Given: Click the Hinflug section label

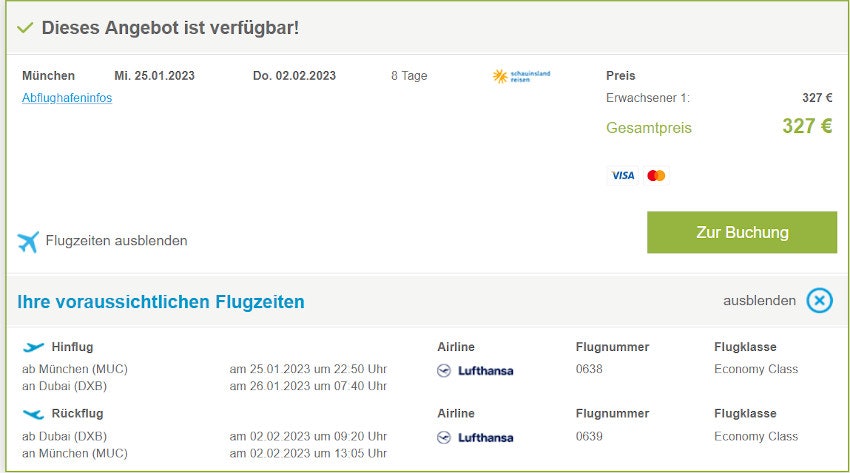Looking at the screenshot, I should [72, 347].
